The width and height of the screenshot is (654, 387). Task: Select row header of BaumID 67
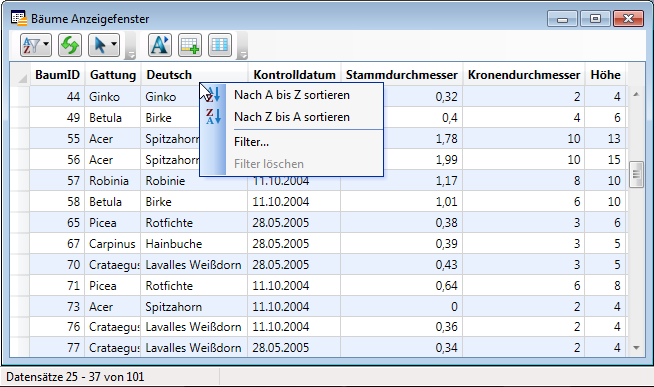tap(20, 244)
